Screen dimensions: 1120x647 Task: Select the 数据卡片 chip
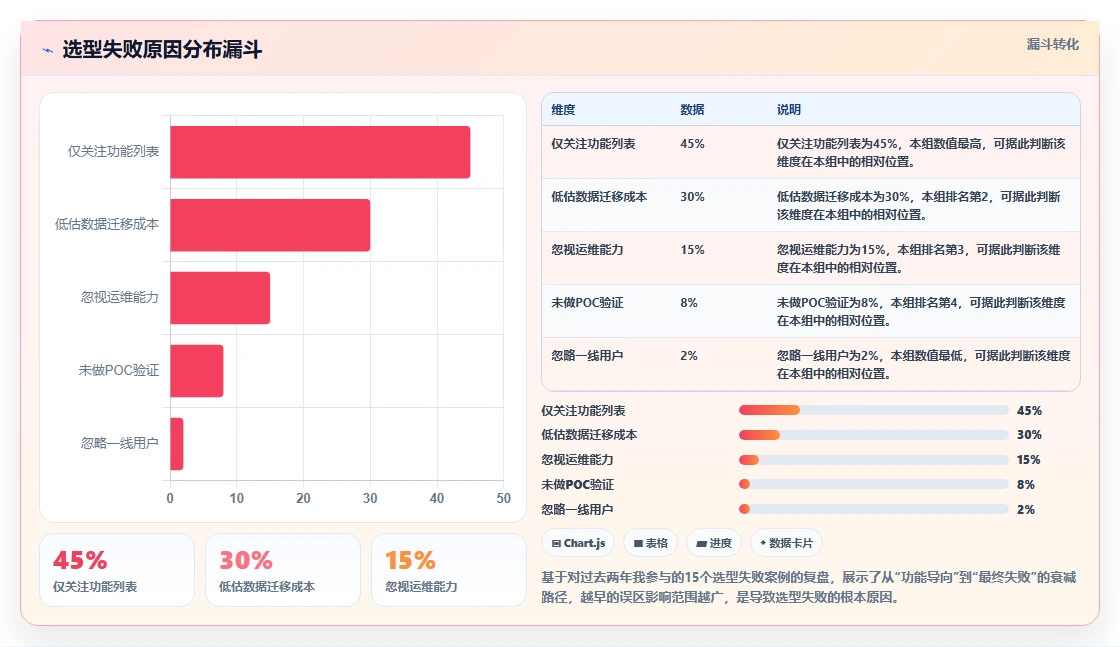(786, 543)
